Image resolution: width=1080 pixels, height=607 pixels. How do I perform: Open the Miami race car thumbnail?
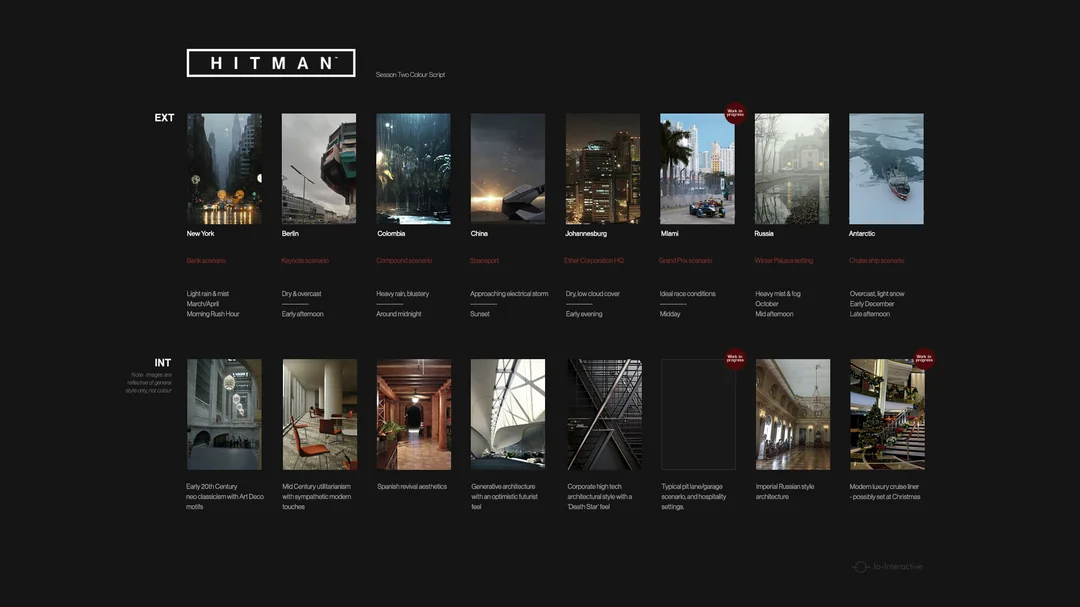[697, 169]
